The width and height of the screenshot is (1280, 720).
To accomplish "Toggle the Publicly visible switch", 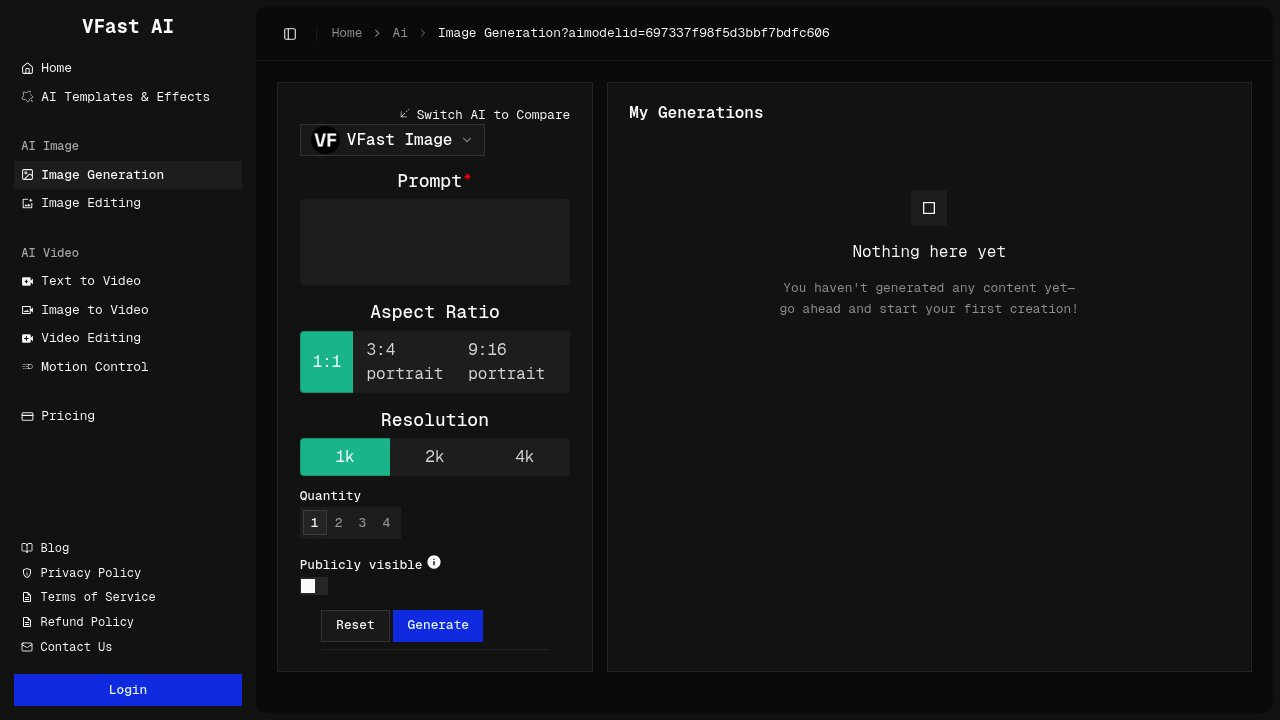I will [x=314, y=586].
